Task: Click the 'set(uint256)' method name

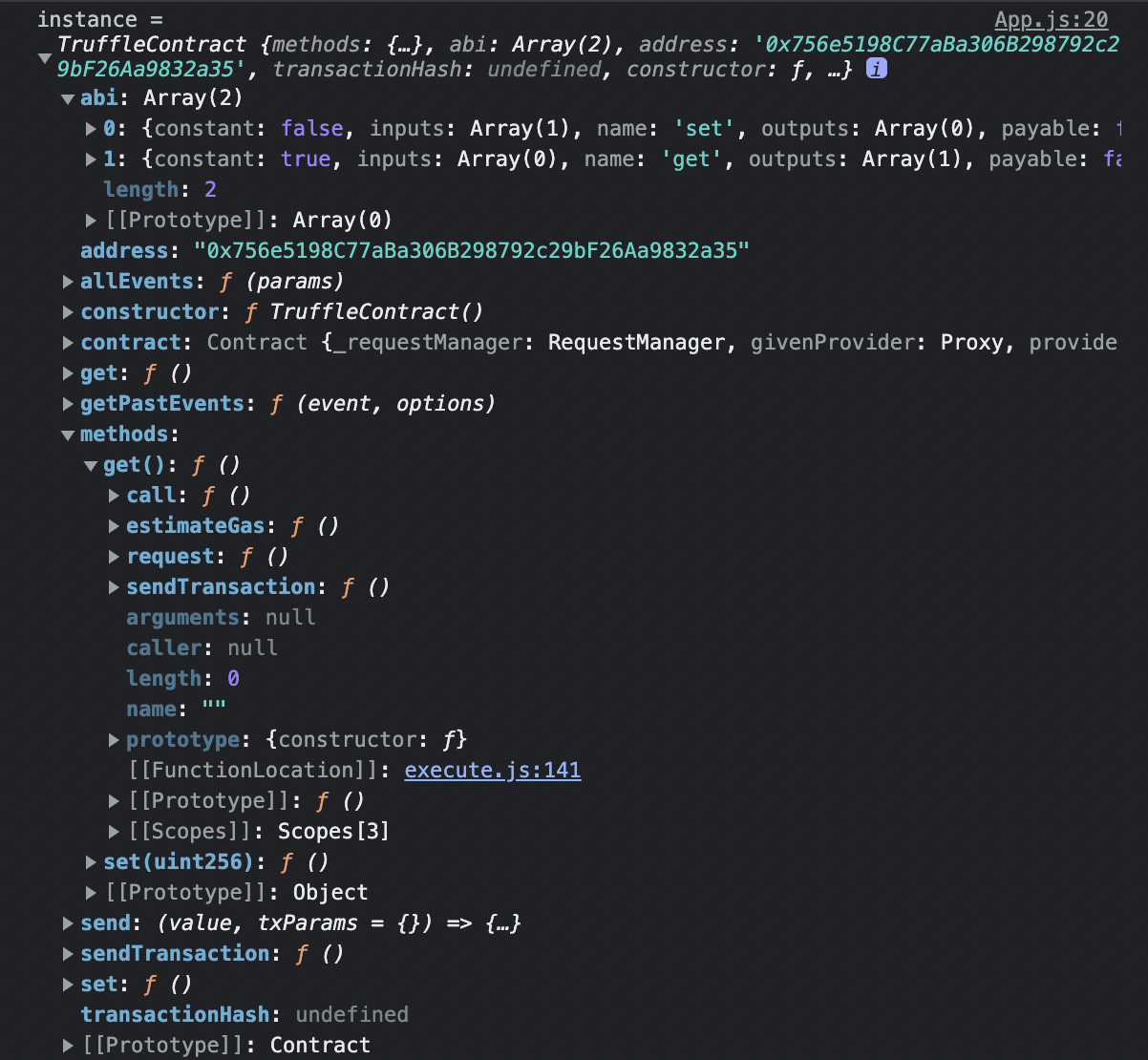Action: tap(179, 861)
